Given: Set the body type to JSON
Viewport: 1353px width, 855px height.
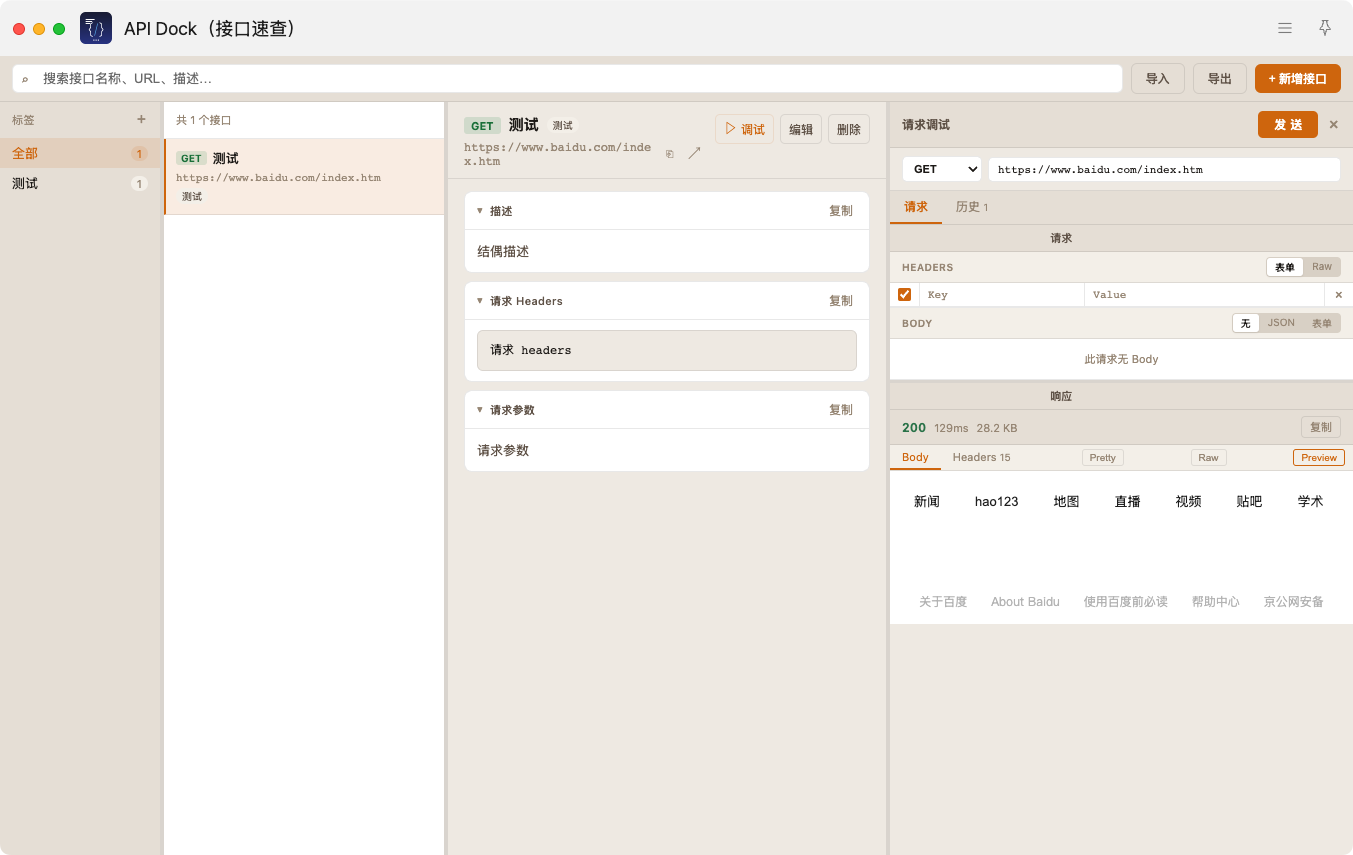Looking at the screenshot, I should 1280,323.
